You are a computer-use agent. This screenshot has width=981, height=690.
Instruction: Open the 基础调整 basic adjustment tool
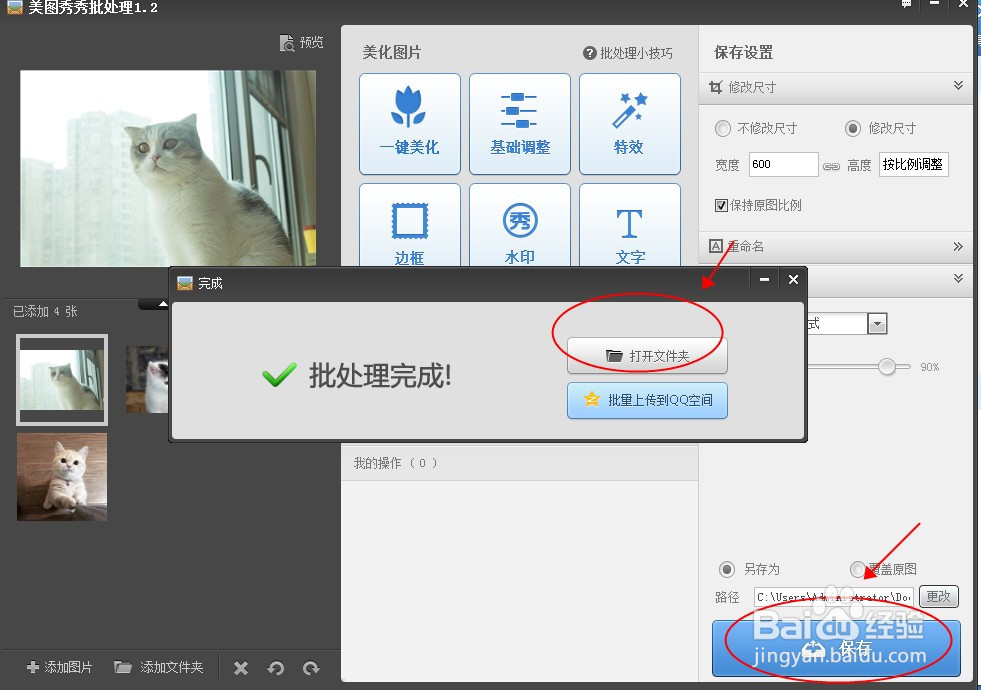(519, 123)
